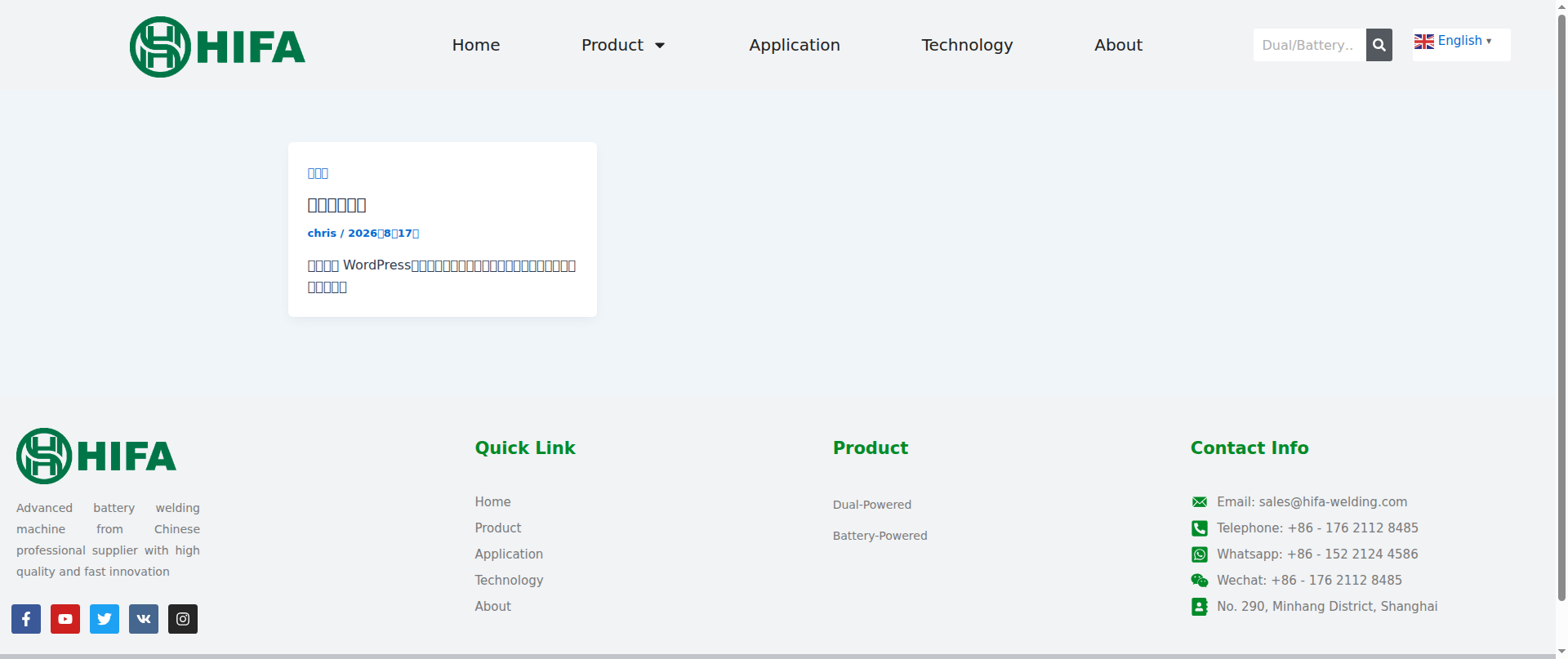This screenshot has height=659, width=1568.
Task: Click the post excerpt mentioning WordPress
Action: pyautogui.click(x=442, y=276)
